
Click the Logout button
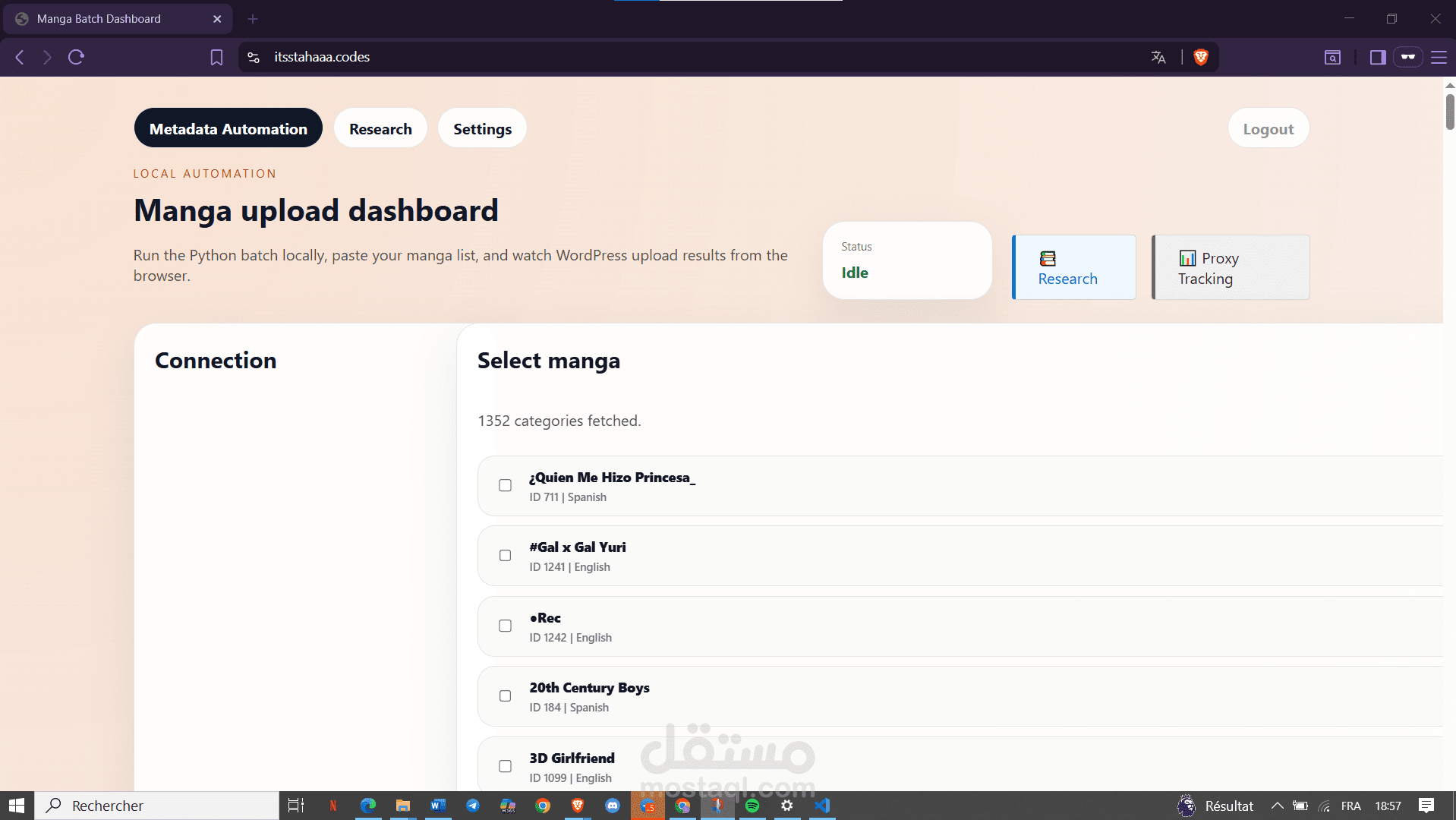(x=1268, y=128)
